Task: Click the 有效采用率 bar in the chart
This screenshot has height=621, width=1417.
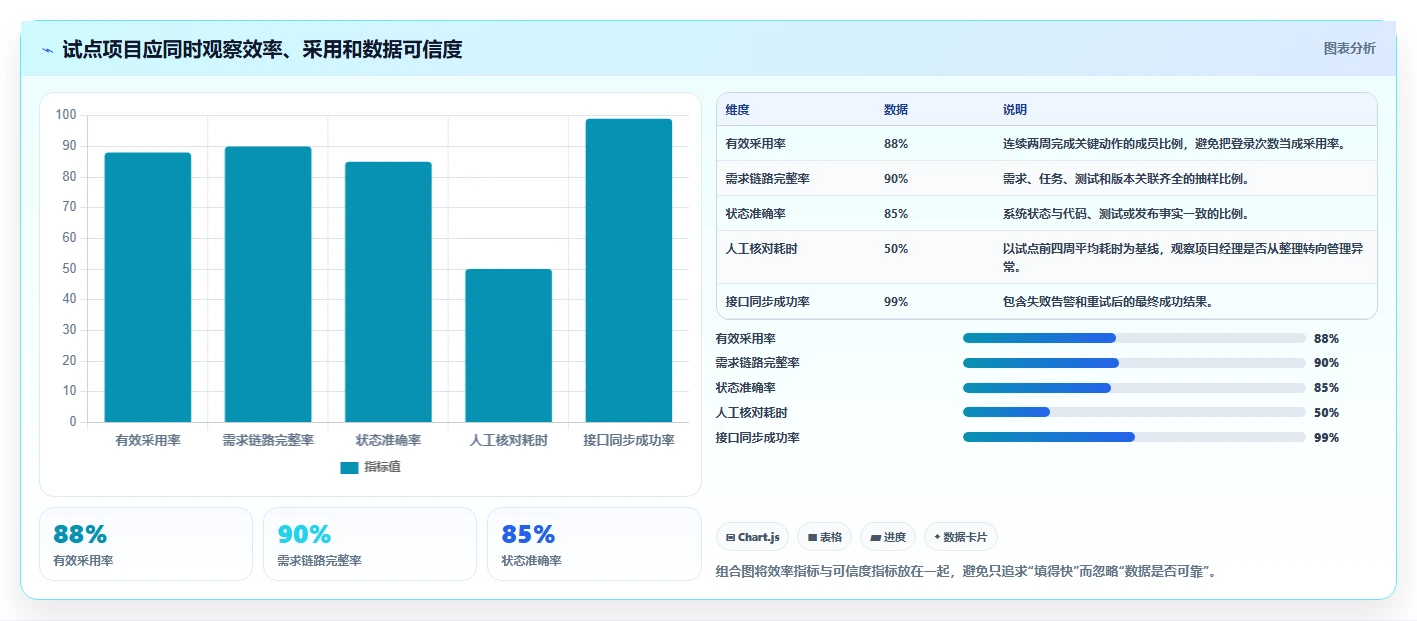Action: 148,287
